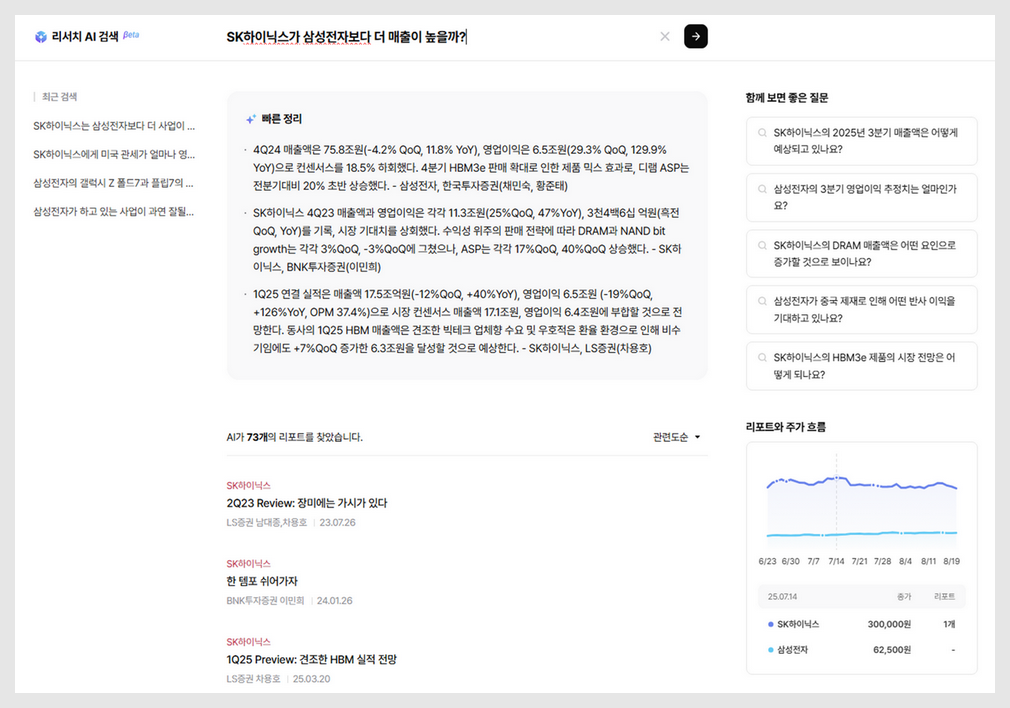The width and height of the screenshot is (1010, 708).
Task: Click the 리포트와 주가 흐름 heading
Action: coord(786,427)
